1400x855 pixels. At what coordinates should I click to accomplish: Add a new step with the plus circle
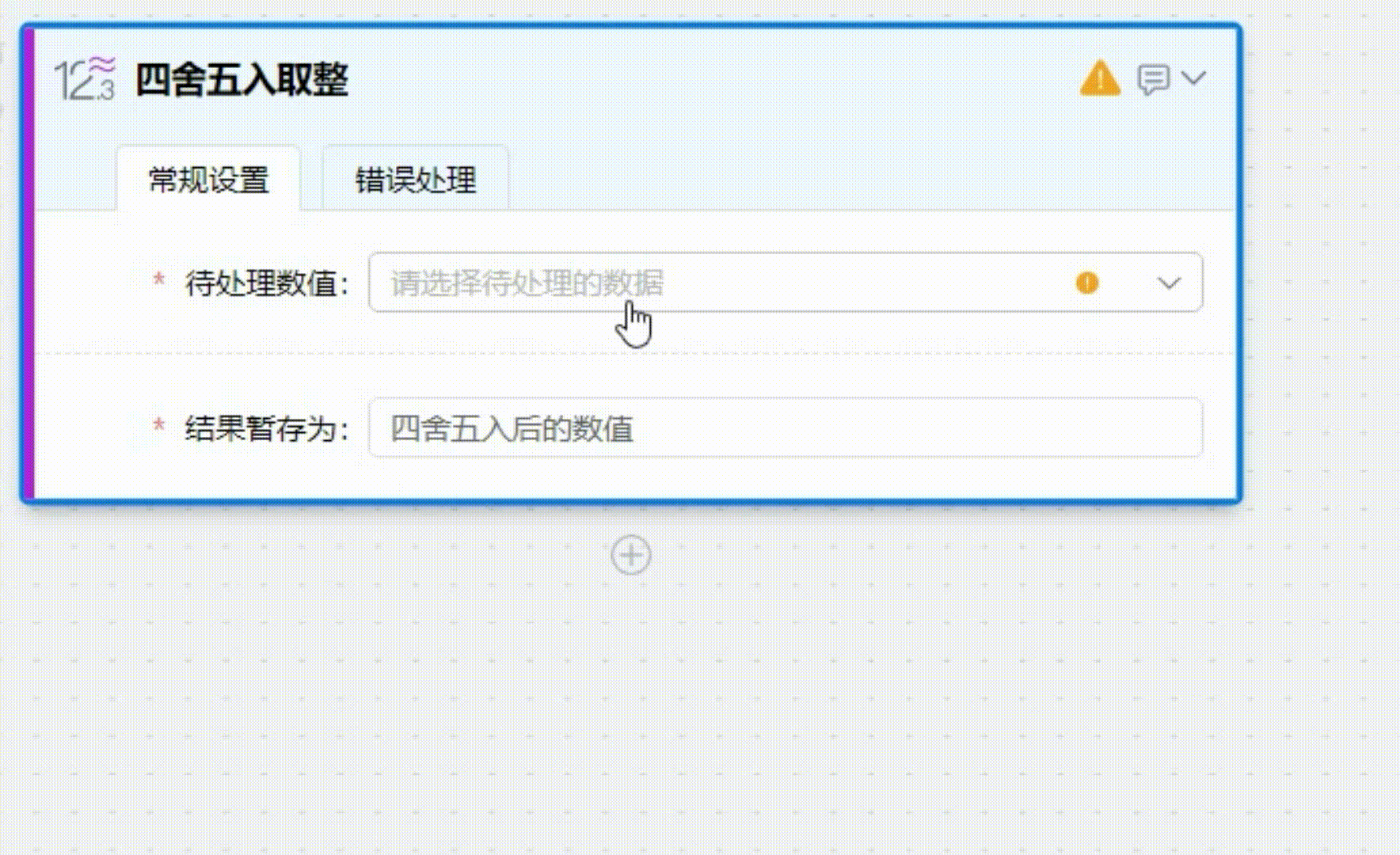pyautogui.click(x=631, y=555)
